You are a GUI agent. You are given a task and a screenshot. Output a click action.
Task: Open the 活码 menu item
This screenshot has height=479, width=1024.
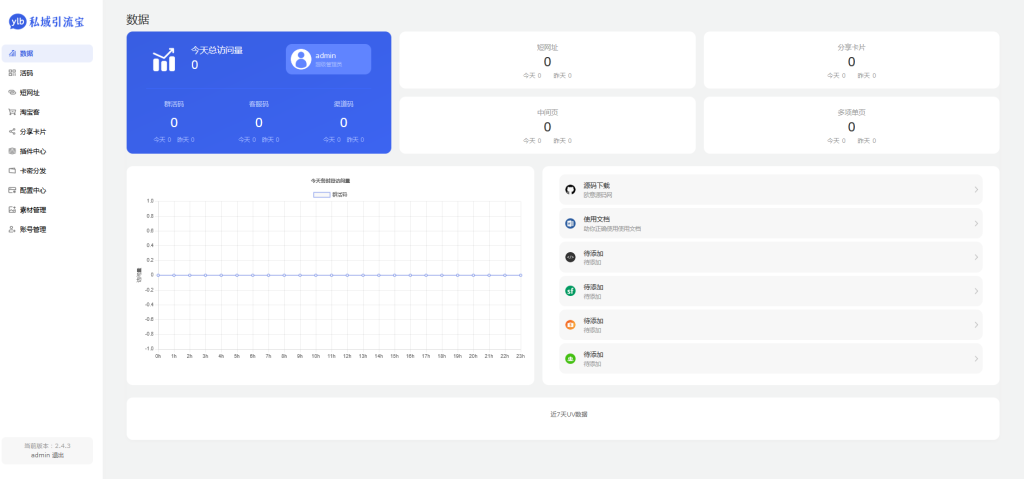click(x=27, y=73)
